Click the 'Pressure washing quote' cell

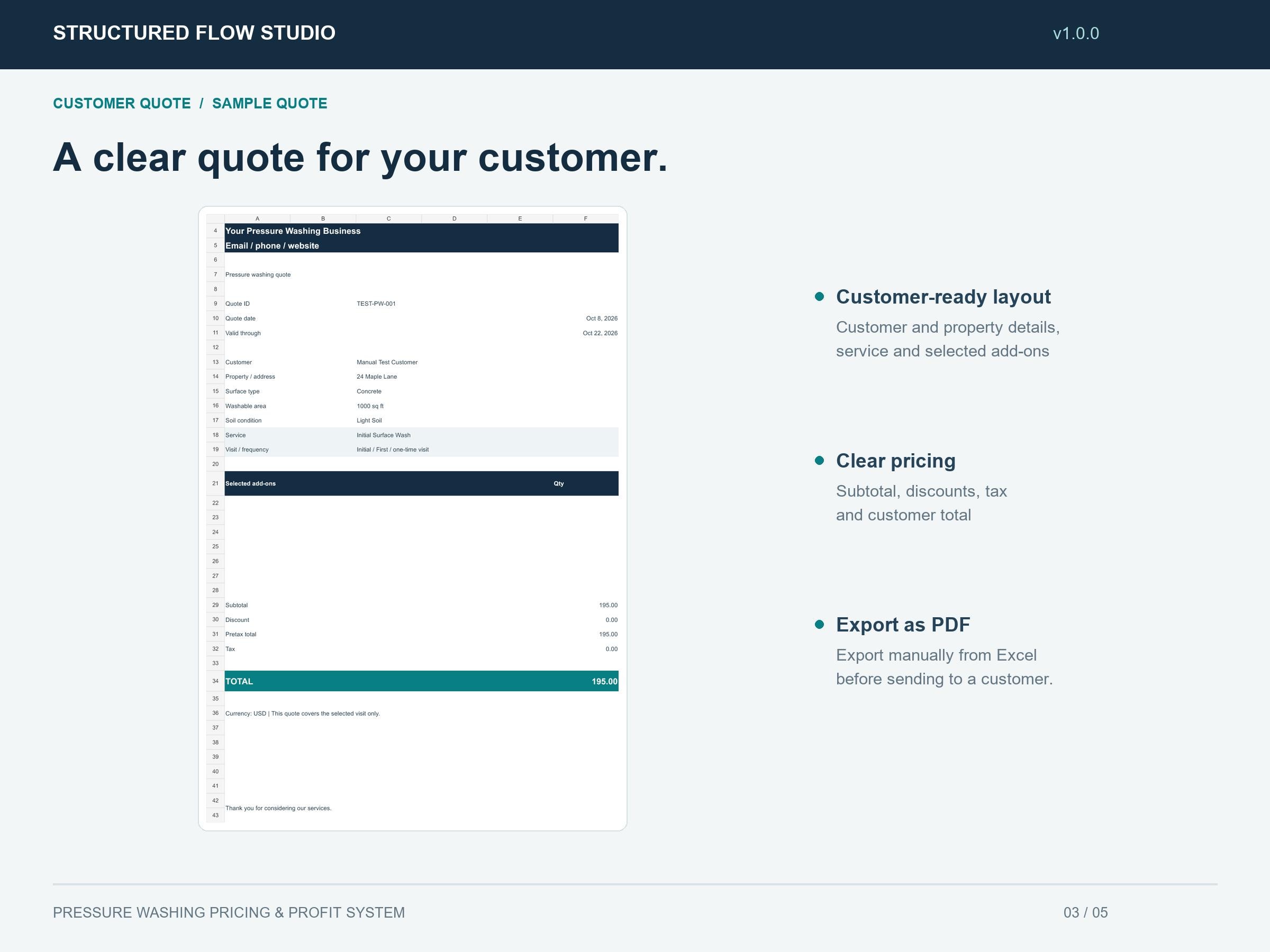[258, 274]
